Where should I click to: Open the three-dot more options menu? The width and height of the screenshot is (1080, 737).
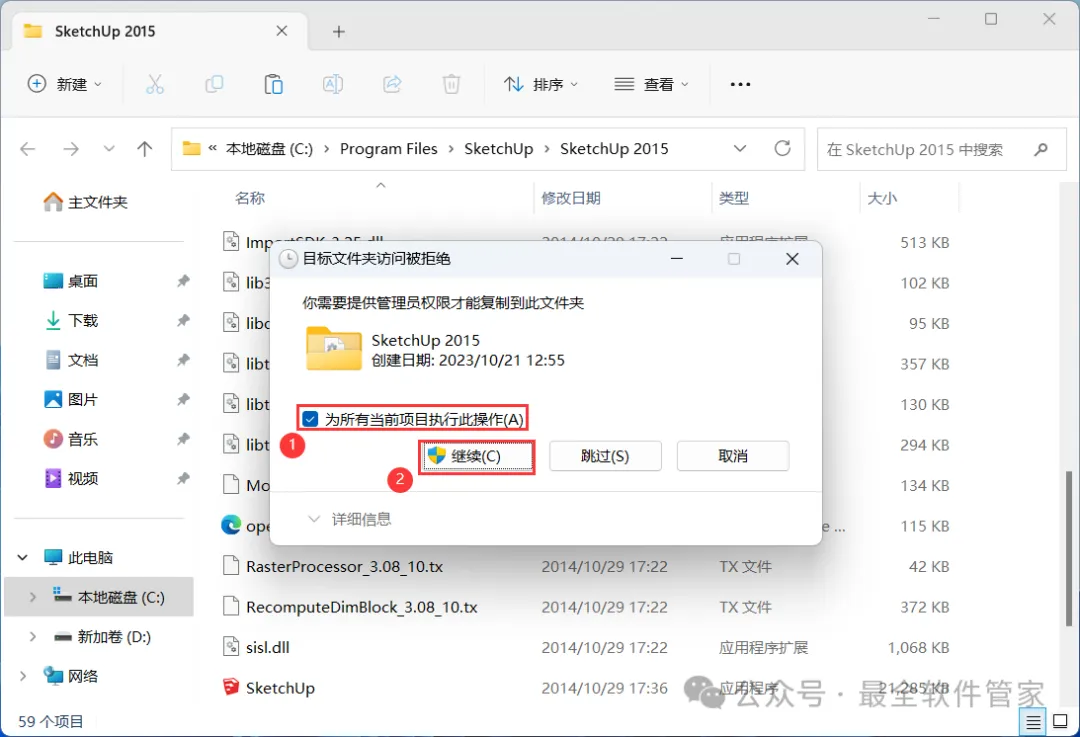click(x=740, y=84)
